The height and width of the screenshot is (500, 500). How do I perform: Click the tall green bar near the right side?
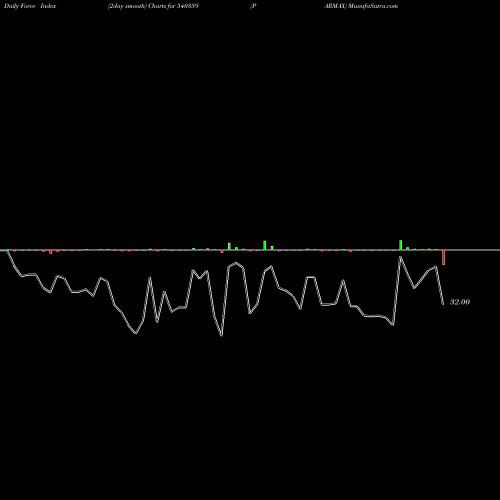tap(401, 245)
